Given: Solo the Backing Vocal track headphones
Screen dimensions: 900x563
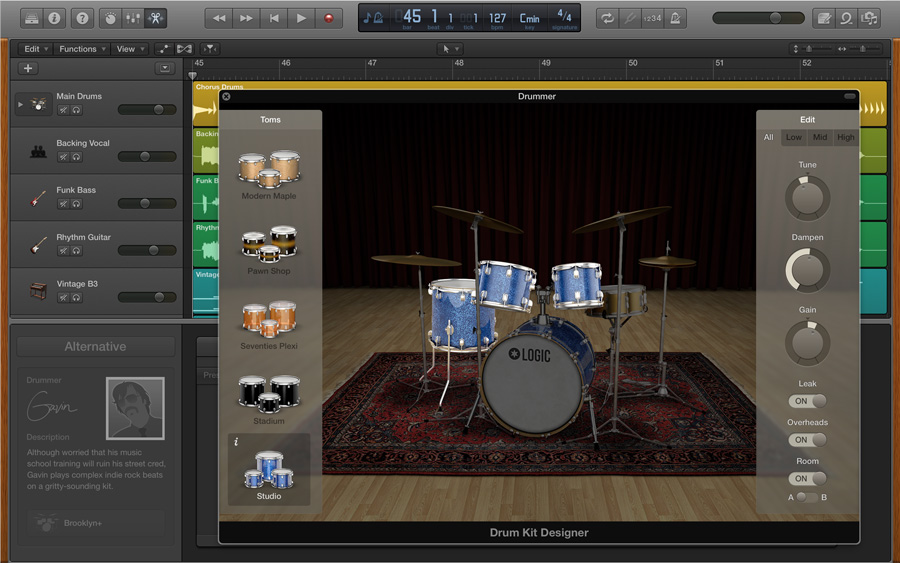Looking at the screenshot, I should (x=76, y=157).
